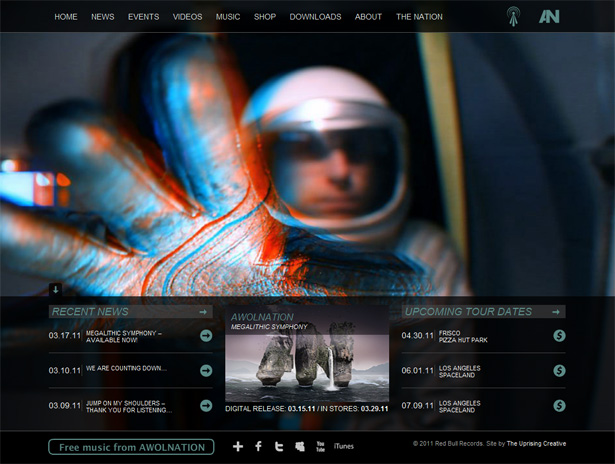The image size is (615, 464).
Task: Open the Facebook icon in footer
Action: [x=258, y=446]
